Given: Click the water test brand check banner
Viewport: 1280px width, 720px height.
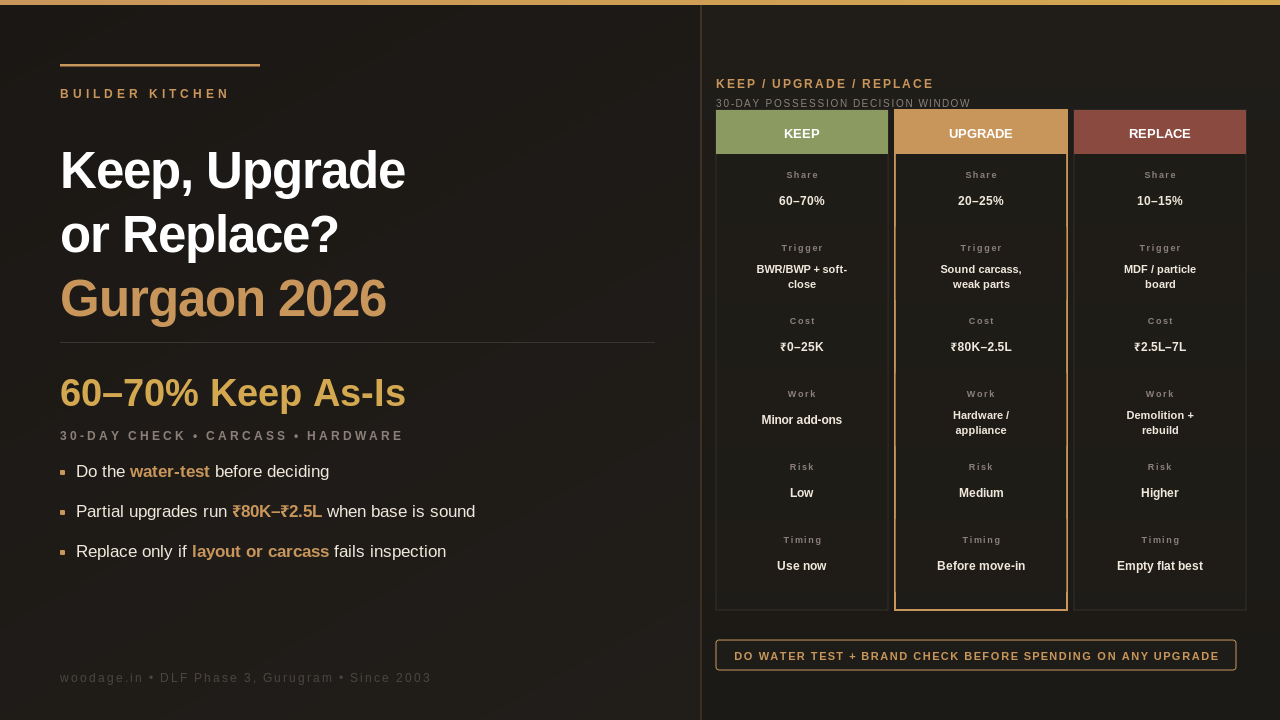Looking at the screenshot, I should 976,655.
